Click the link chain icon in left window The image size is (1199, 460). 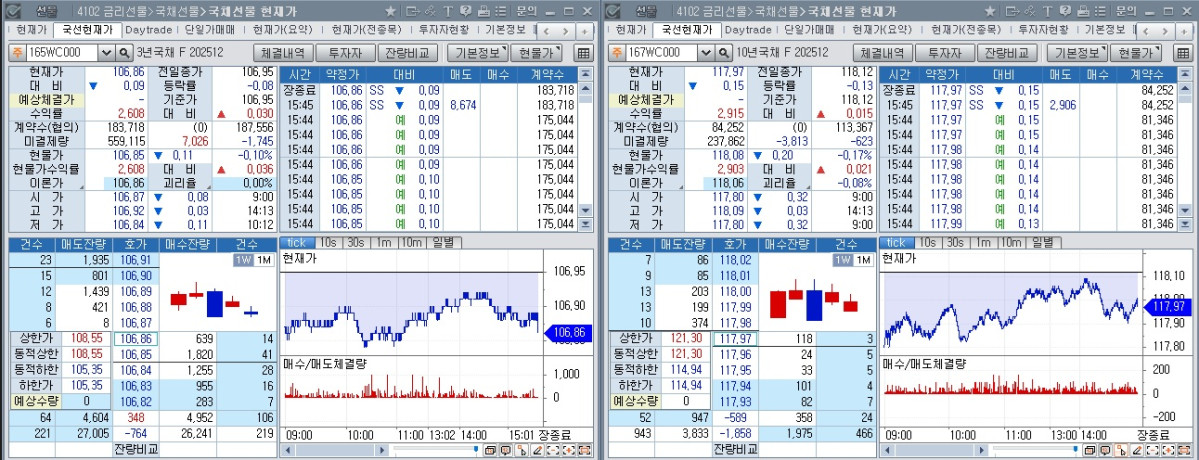[x=431, y=11]
